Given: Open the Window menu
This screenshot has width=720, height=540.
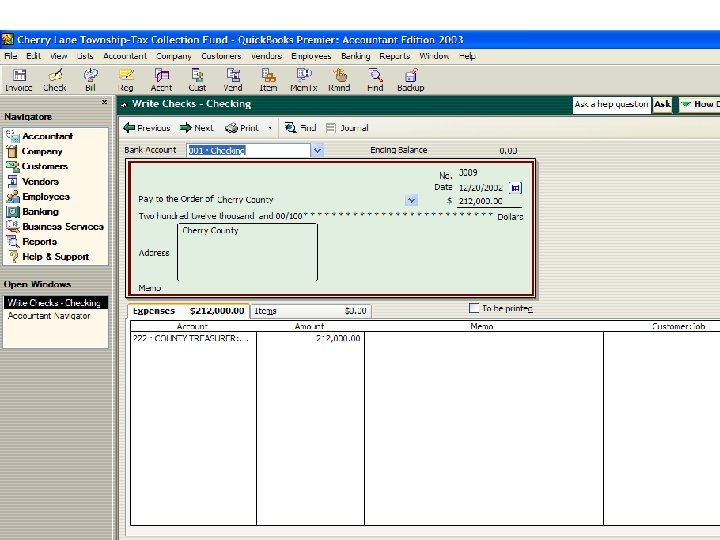Looking at the screenshot, I should click(x=434, y=56).
